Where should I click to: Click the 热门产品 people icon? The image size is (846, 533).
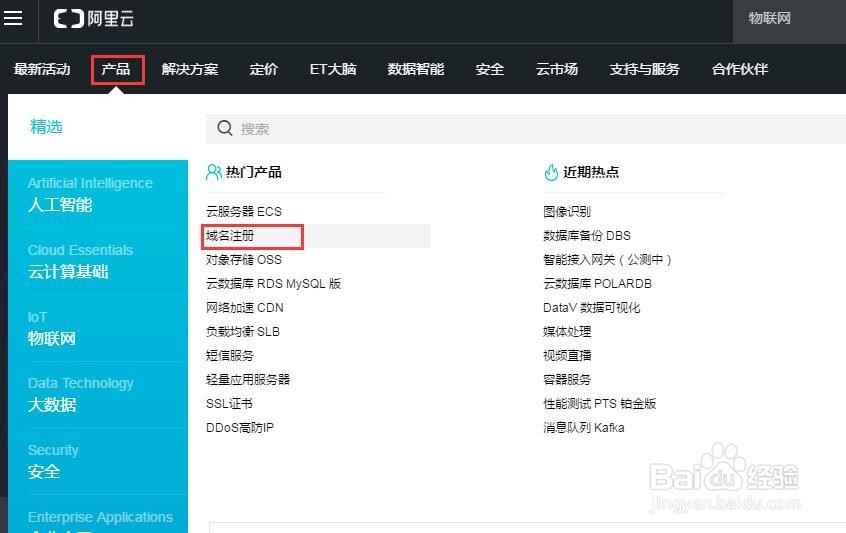[214, 172]
